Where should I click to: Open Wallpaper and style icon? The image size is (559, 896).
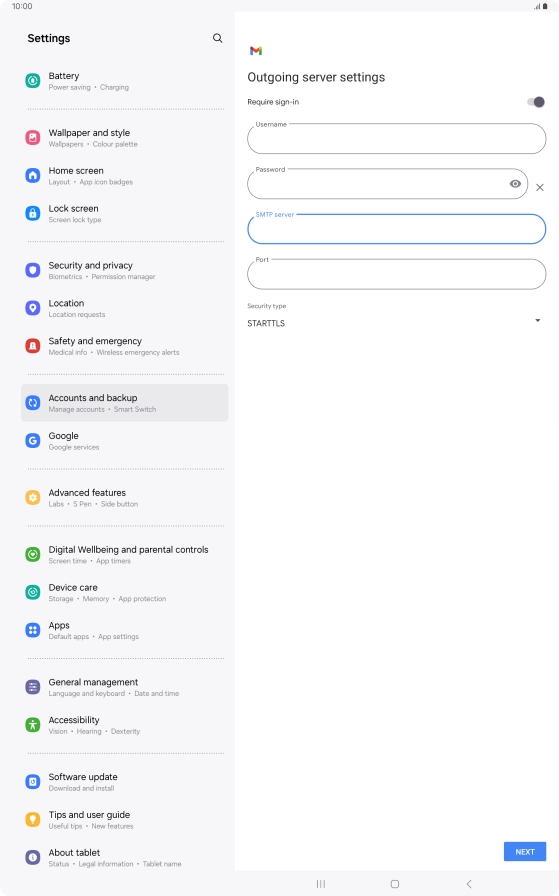33,138
